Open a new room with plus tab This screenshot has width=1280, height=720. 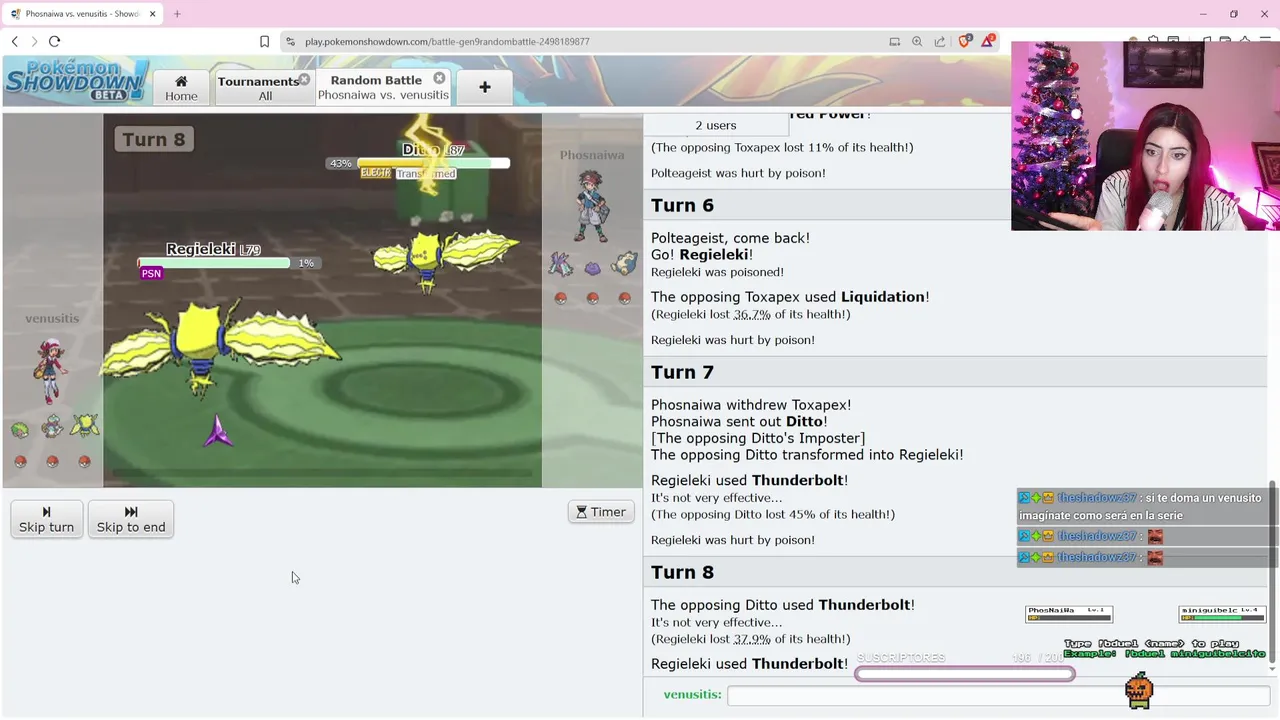pos(485,88)
